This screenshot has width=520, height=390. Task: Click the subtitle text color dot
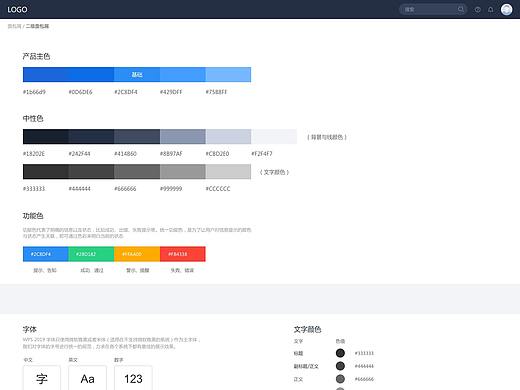click(340, 366)
